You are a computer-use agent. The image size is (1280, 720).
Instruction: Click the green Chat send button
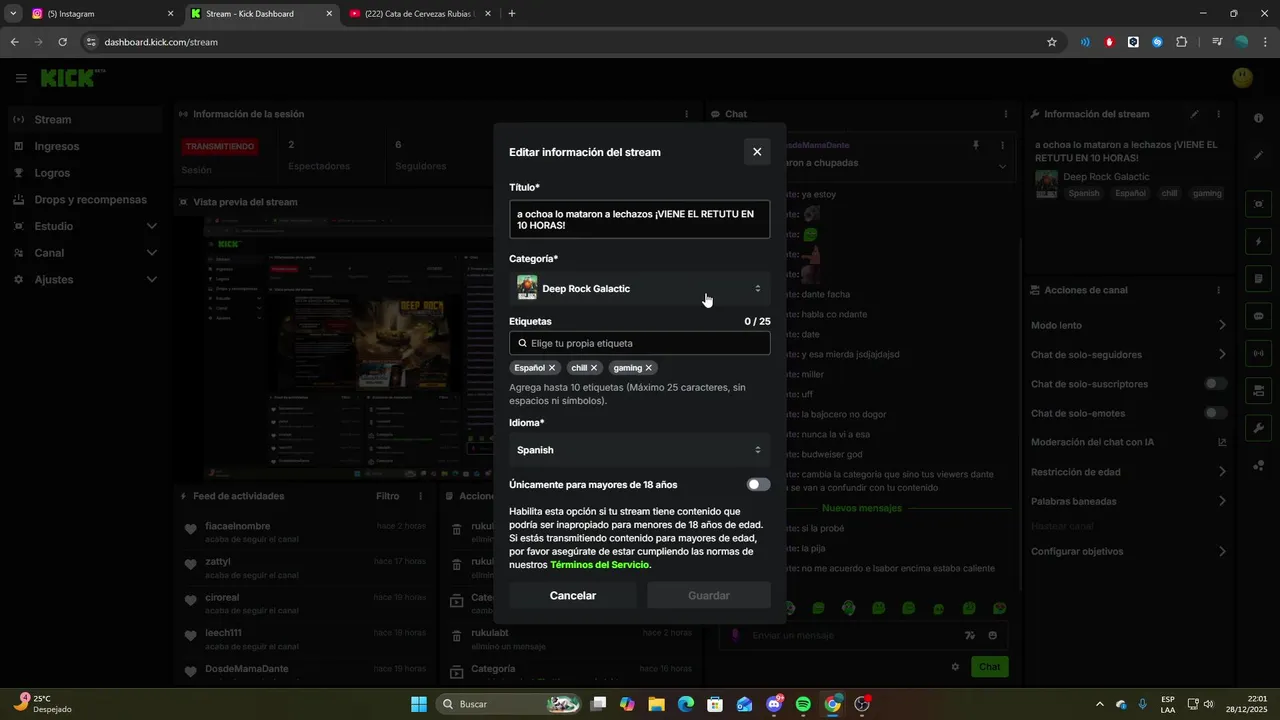point(989,667)
